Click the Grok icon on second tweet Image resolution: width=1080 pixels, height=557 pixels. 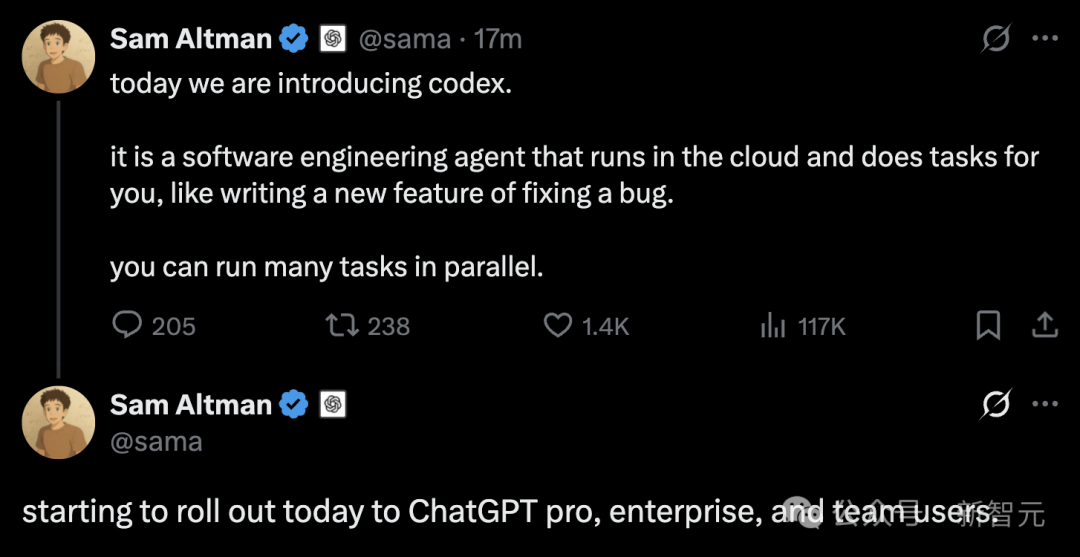pyautogui.click(x=996, y=404)
